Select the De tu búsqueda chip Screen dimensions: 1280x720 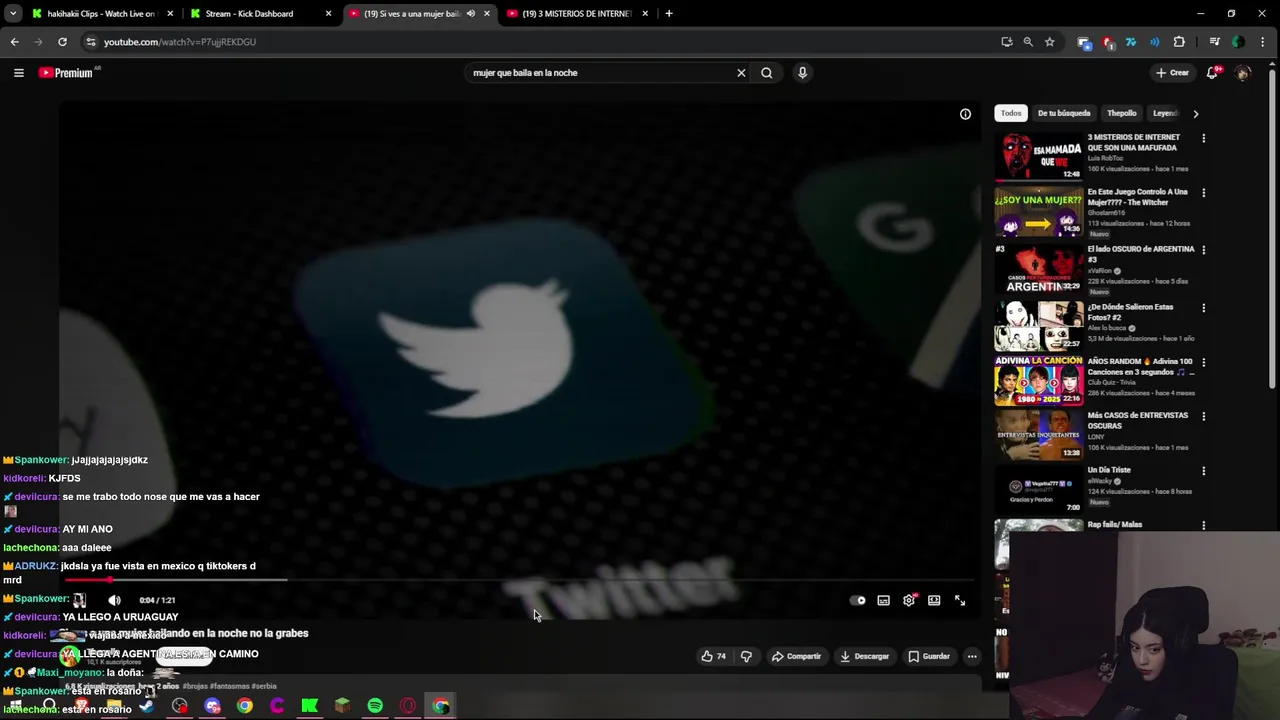tap(1064, 113)
